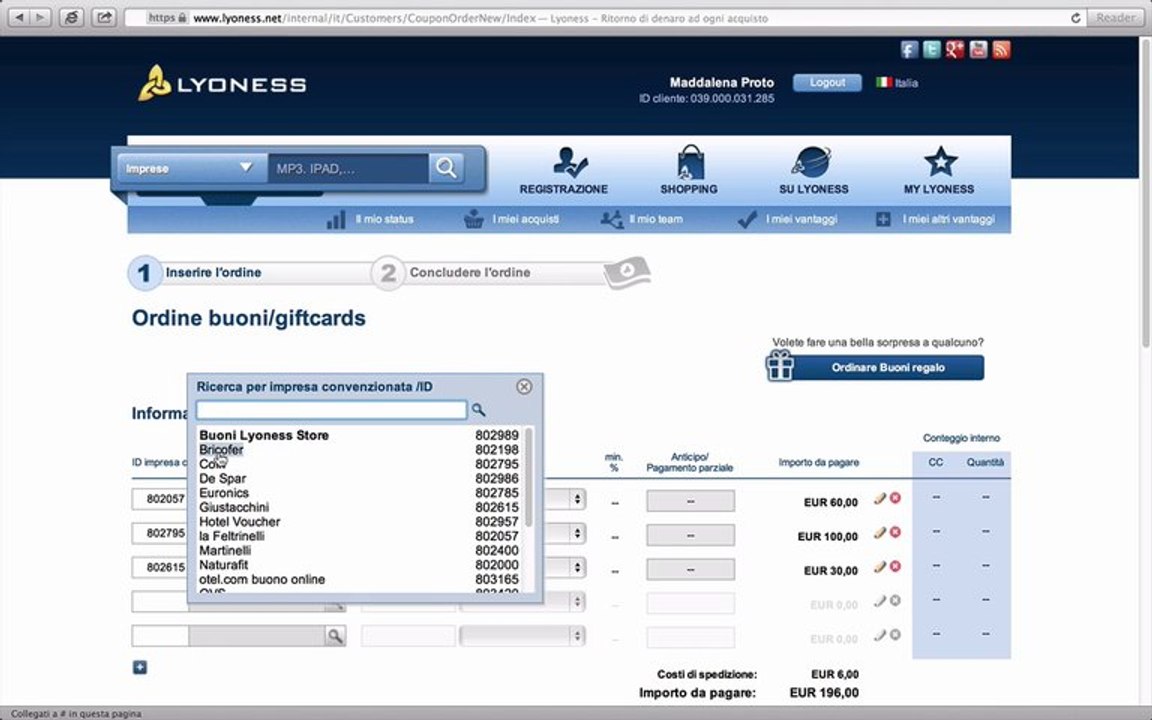This screenshot has width=1152, height=720.
Task: Click the Lyoness logo
Action: pyautogui.click(x=222, y=83)
